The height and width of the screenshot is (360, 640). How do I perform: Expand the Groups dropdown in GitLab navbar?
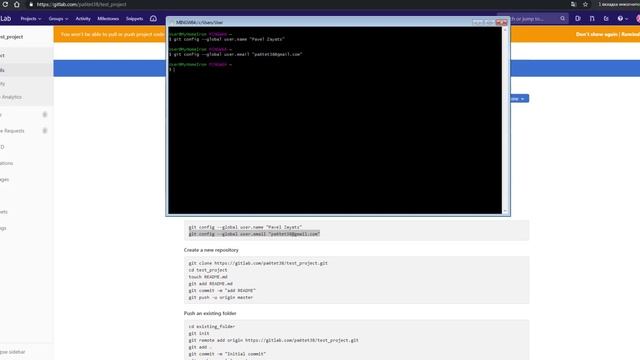[58, 19]
